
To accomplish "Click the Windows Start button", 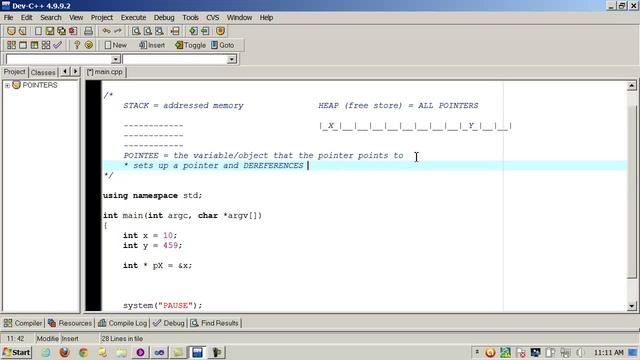I will (17, 352).
